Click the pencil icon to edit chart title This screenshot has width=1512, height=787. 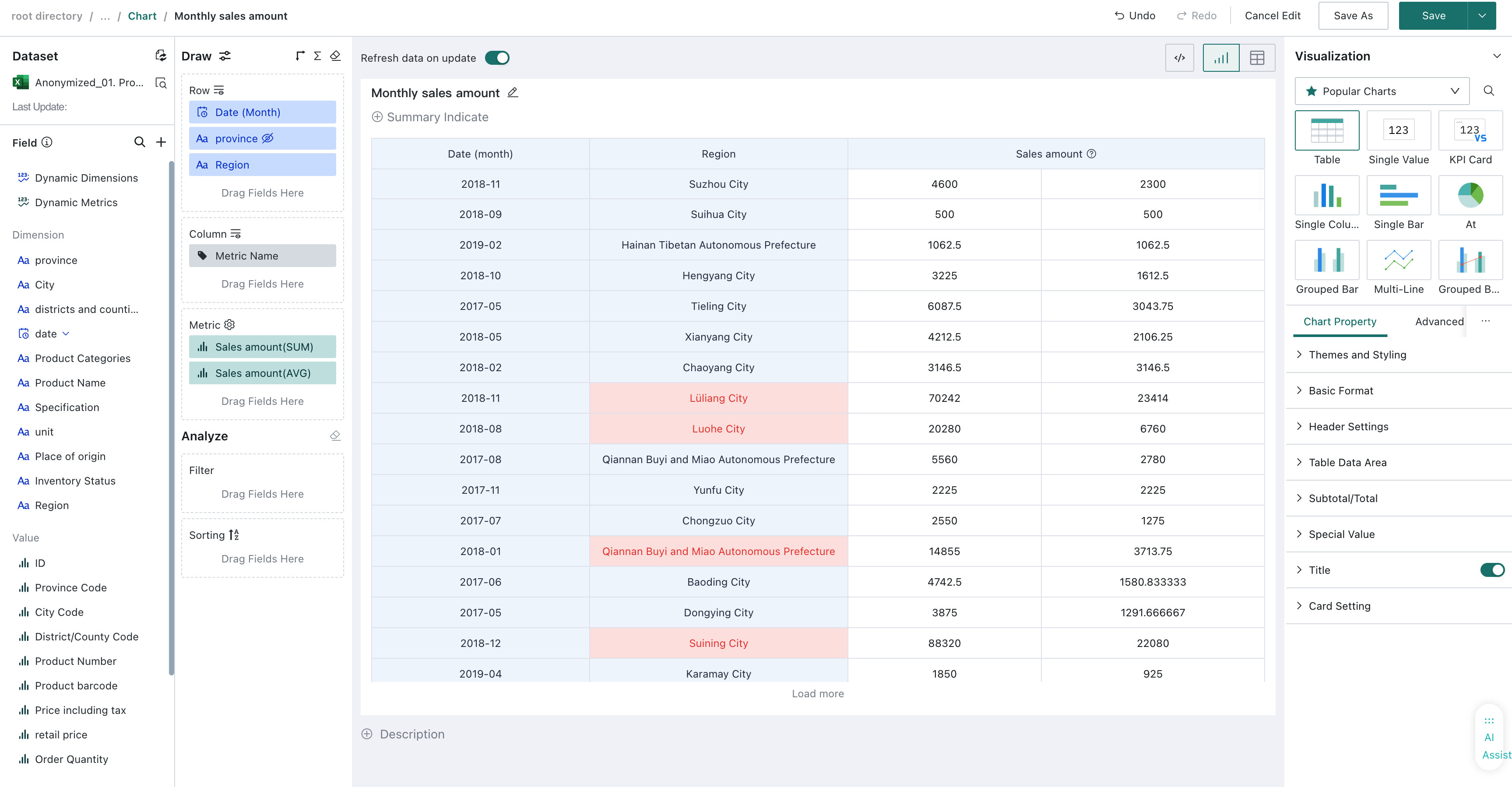tap(513, 93)
